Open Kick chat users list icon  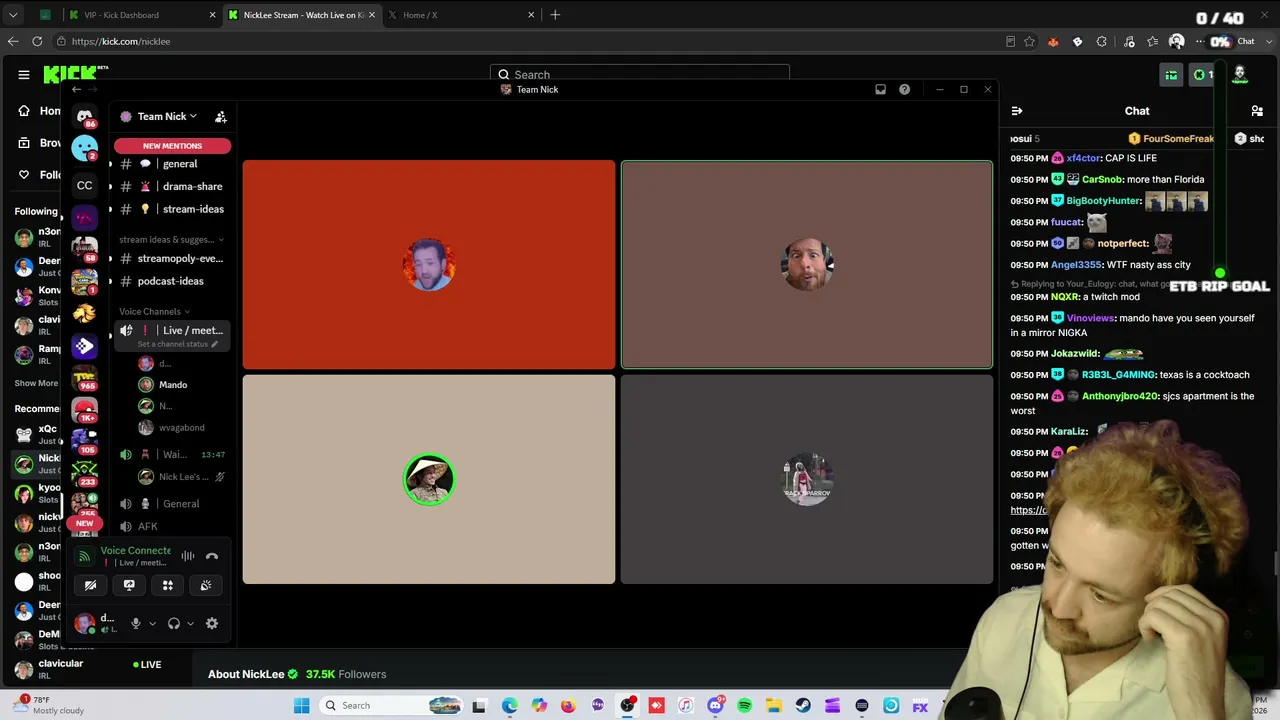point(1257,111)
